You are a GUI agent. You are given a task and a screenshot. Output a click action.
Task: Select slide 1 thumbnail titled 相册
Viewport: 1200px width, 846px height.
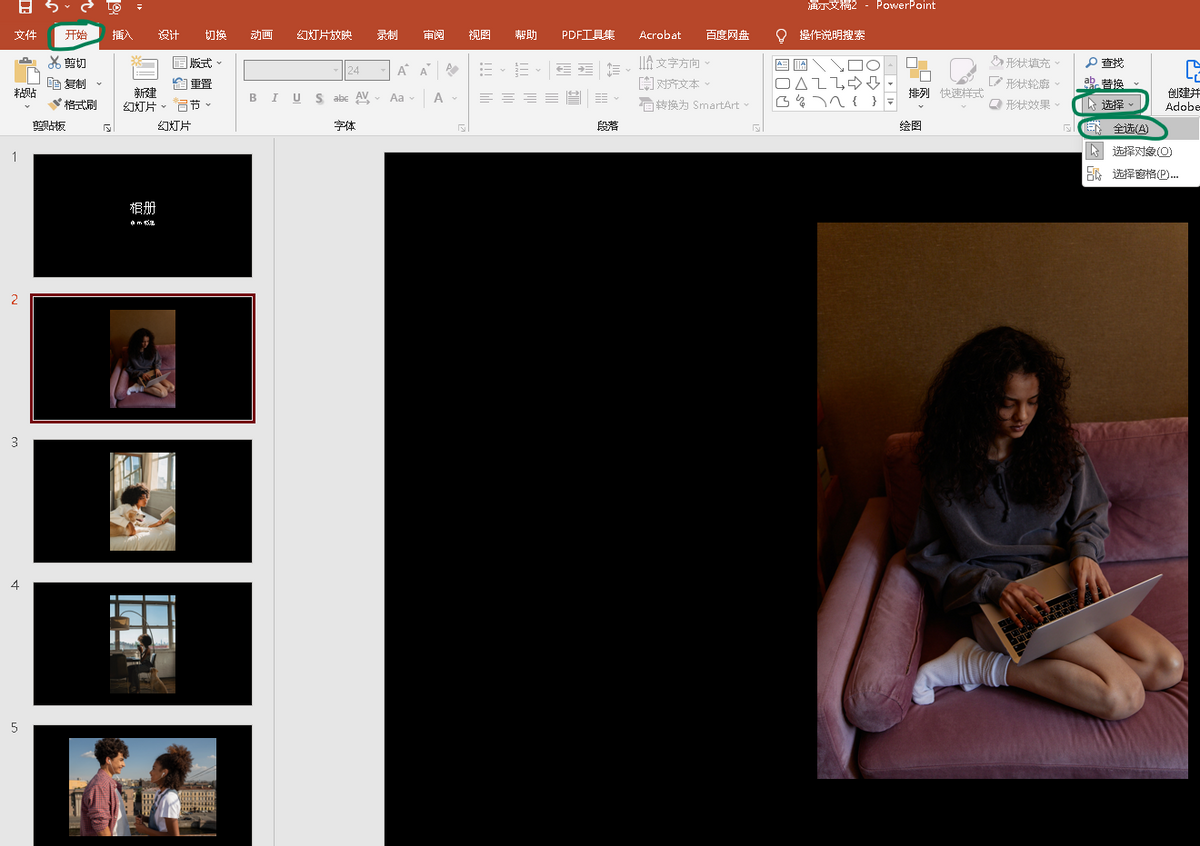point(142,215)
